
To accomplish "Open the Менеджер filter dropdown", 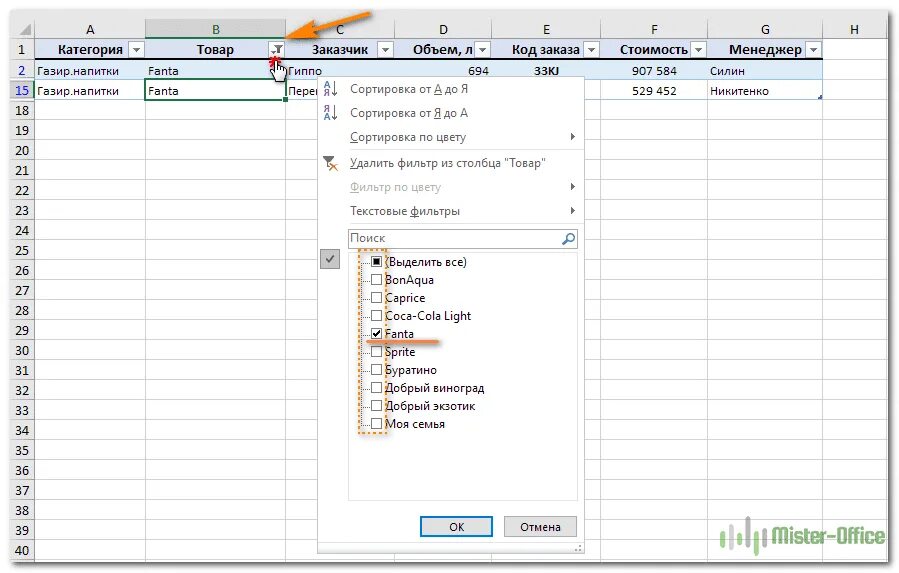I will [x=814, y=50].
